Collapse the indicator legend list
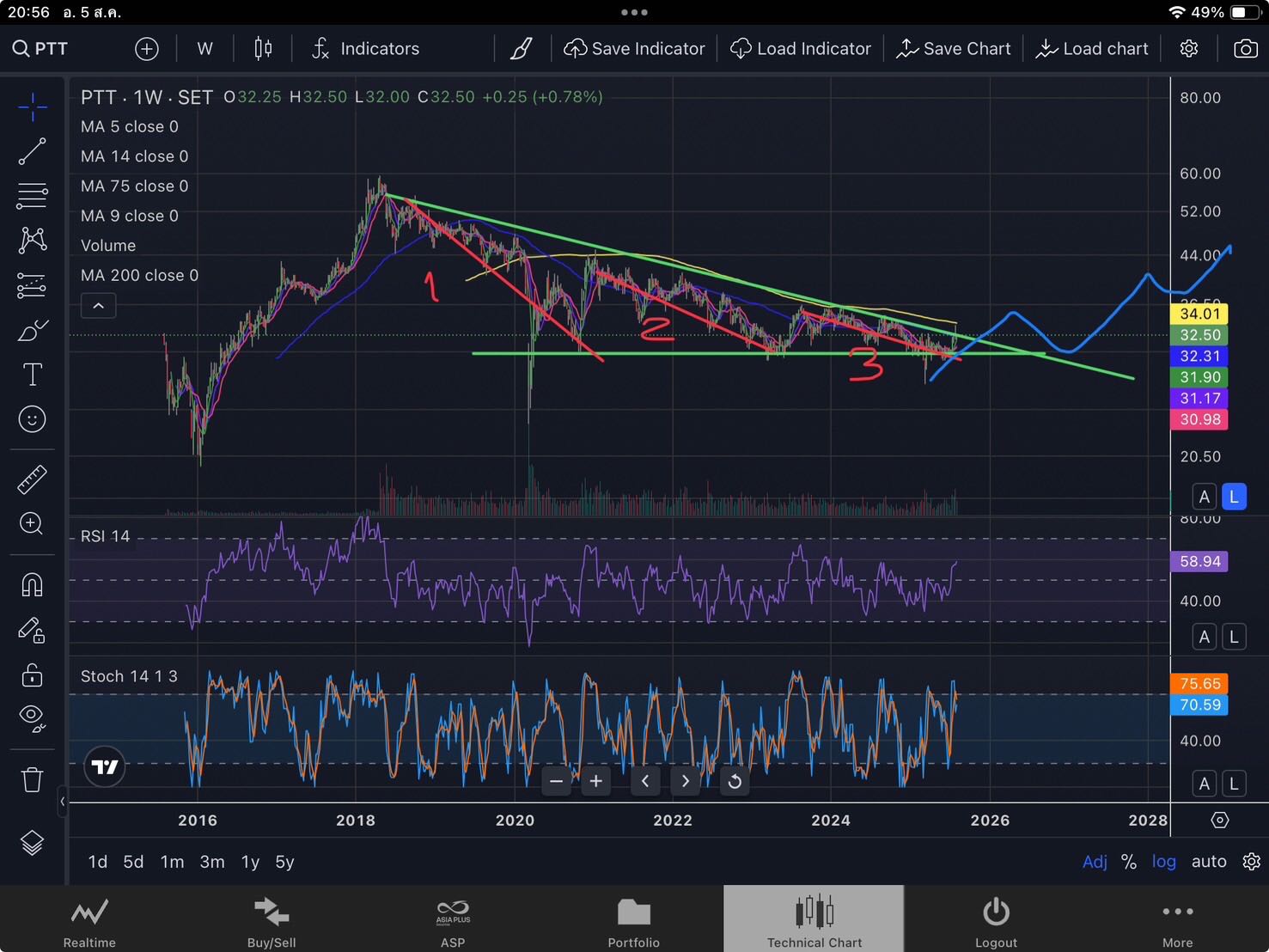1269x952 pixels. [x=98, y=306]
